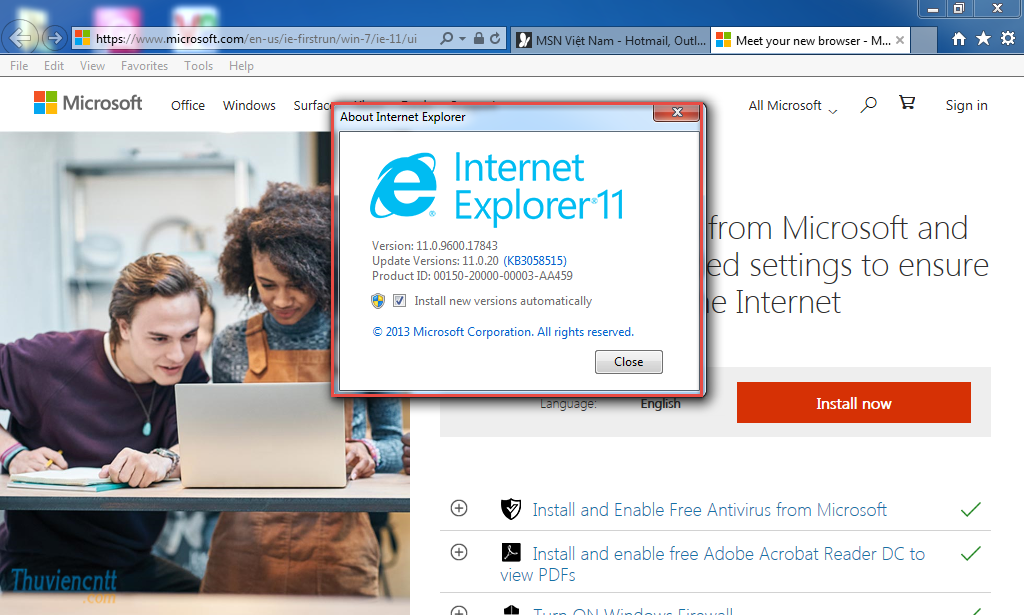Open the Tools menu
Image resolution: width=1024 pixels, height=615 pixels.
point(199,66)
